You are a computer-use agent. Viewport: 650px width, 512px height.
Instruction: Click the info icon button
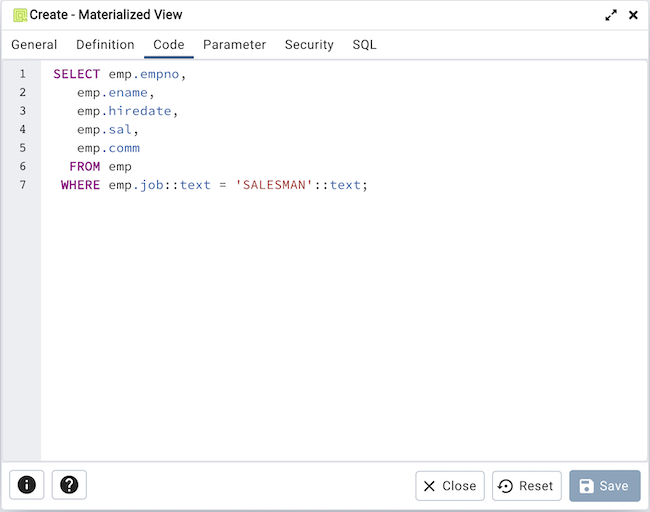(x=27, y=485)
